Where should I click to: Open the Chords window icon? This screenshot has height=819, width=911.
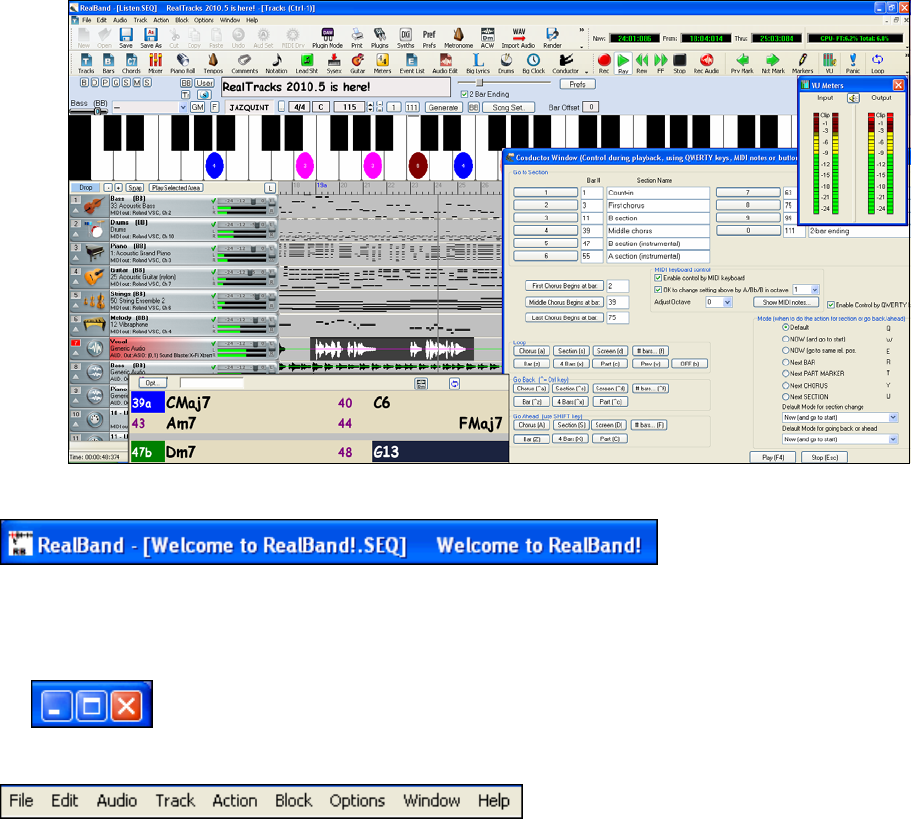click(x=131, y=63)
